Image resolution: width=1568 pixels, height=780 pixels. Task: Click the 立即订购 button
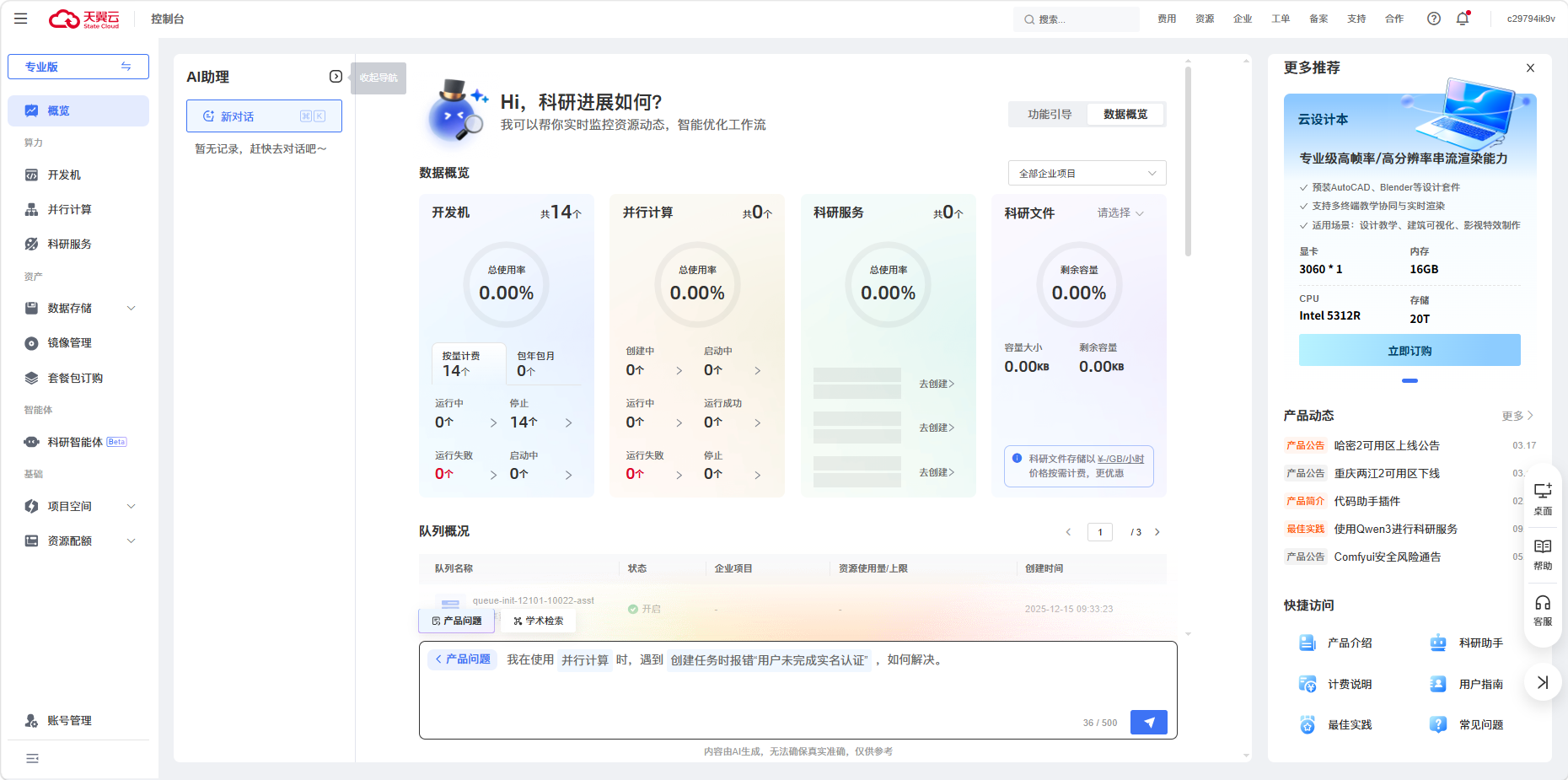1409,351
